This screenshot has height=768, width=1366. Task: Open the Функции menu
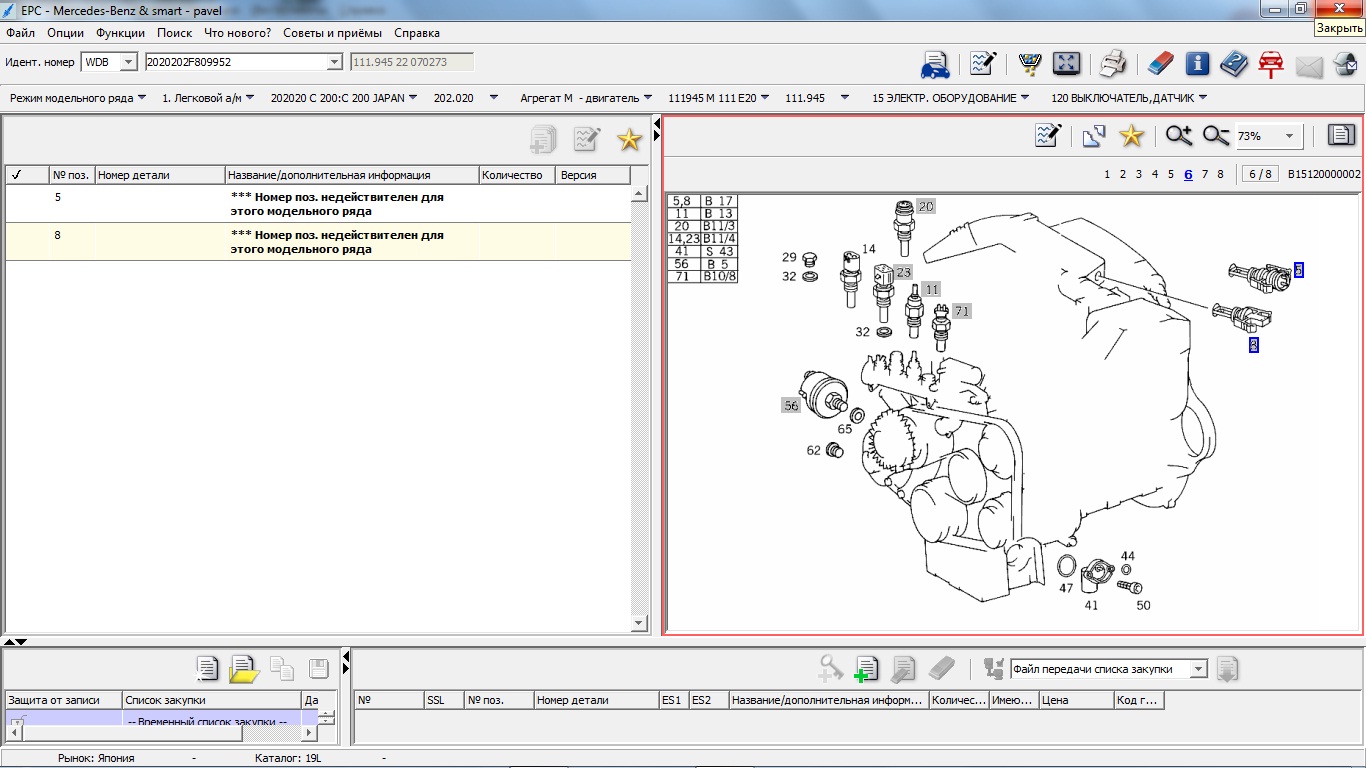[x=121, y=33]
